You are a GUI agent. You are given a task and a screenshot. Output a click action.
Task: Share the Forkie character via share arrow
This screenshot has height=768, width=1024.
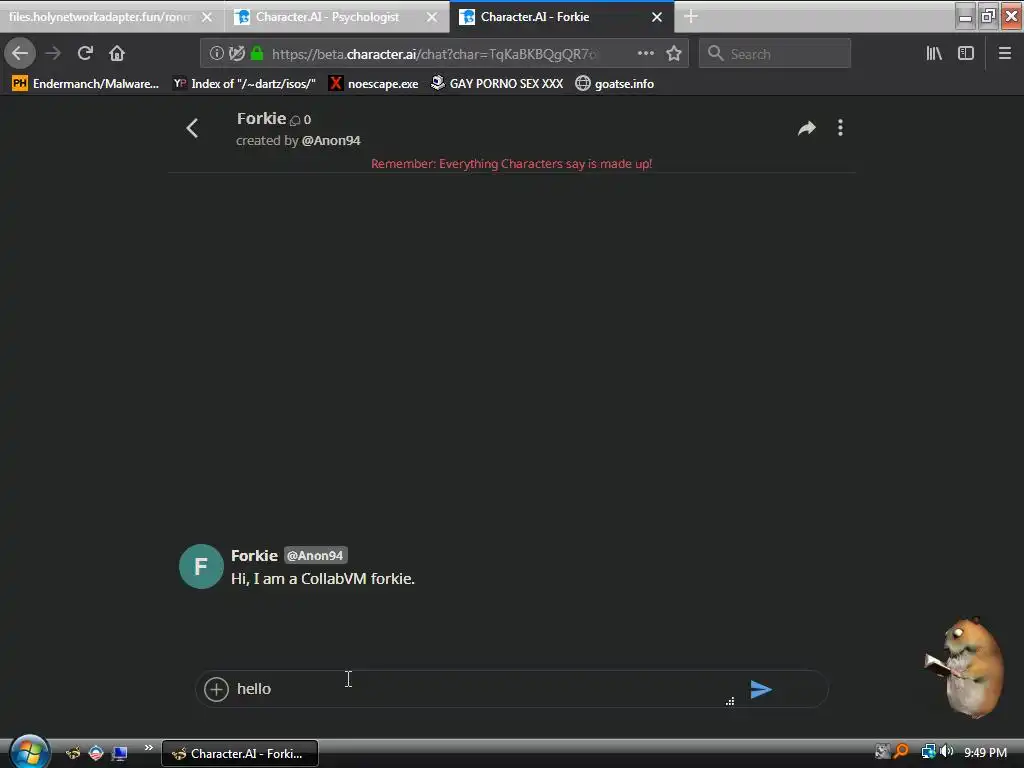click(x=807, y=128)
